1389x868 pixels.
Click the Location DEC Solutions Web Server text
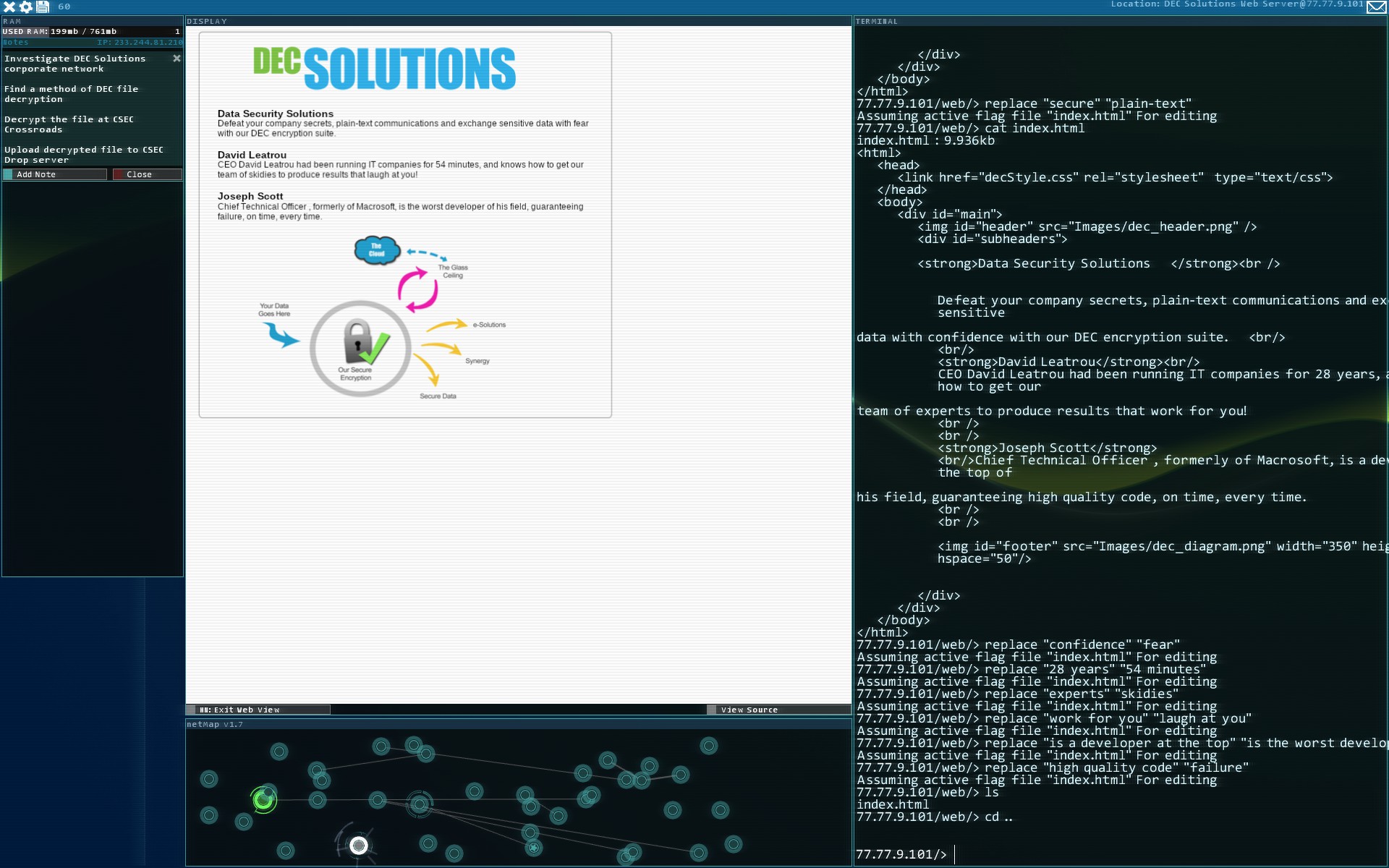pyautogui.click(x=1236, y=4)
